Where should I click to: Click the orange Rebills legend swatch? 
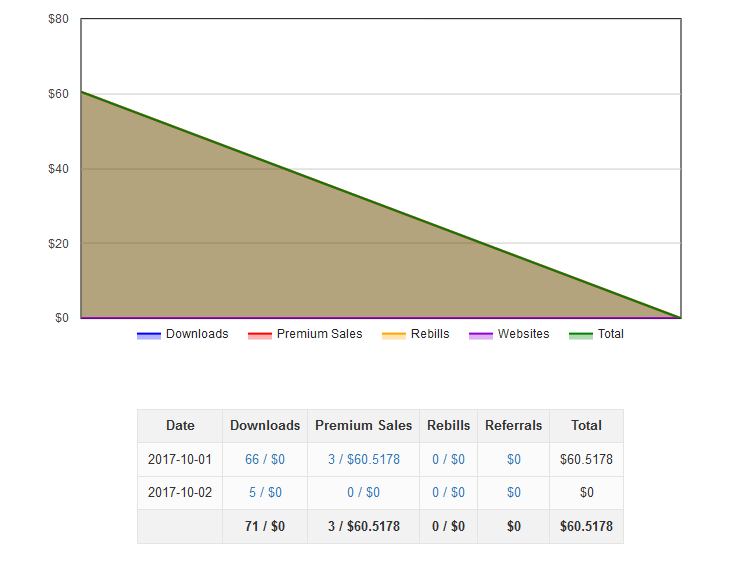coord(394,335)
